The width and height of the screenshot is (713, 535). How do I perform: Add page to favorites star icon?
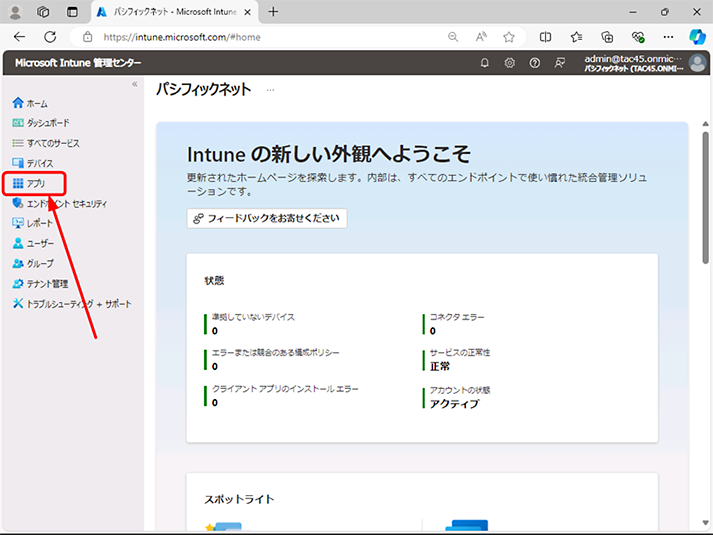point(509,37)
